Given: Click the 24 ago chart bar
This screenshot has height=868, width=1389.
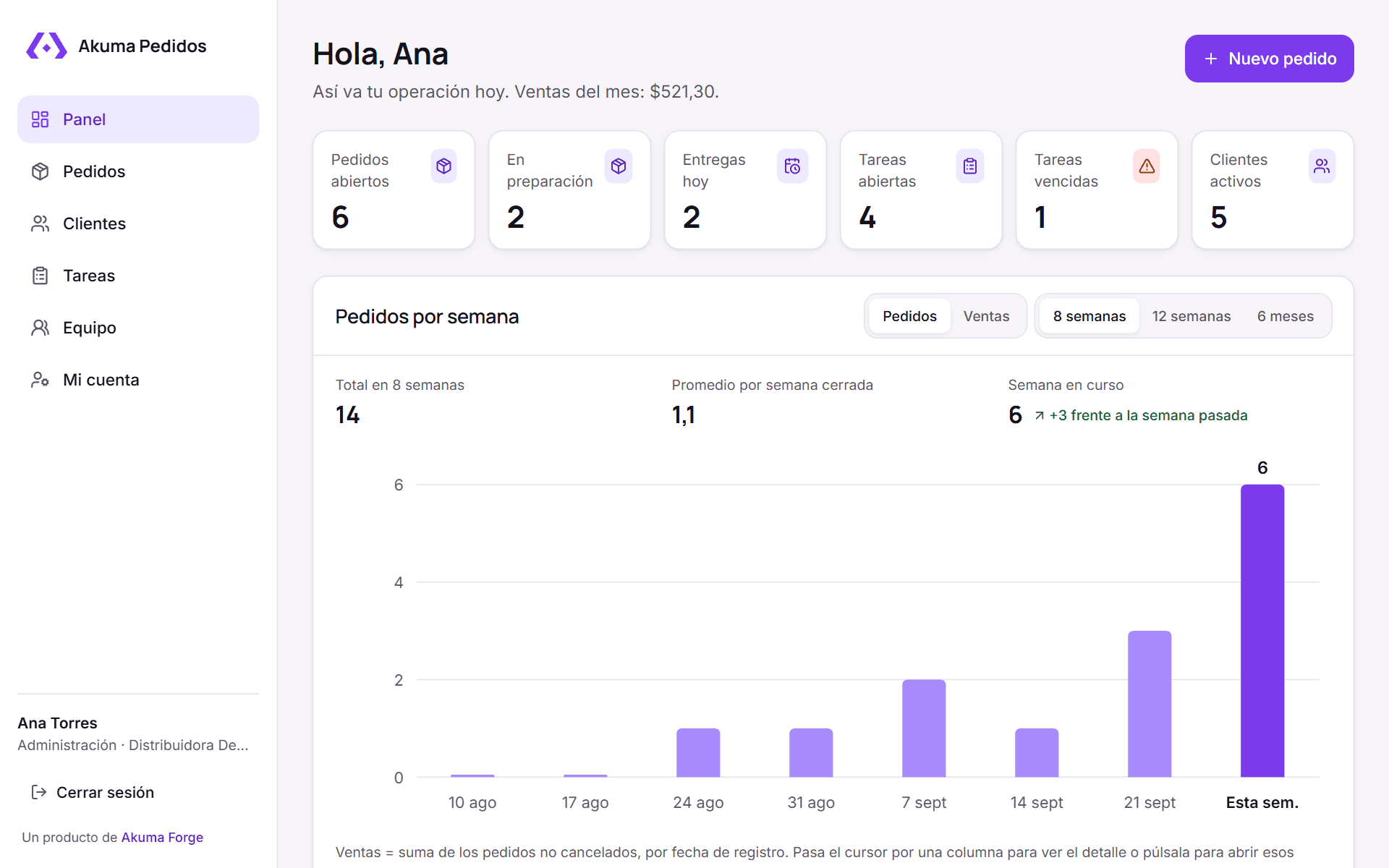Looking at the screenshot, I should 698,753.
